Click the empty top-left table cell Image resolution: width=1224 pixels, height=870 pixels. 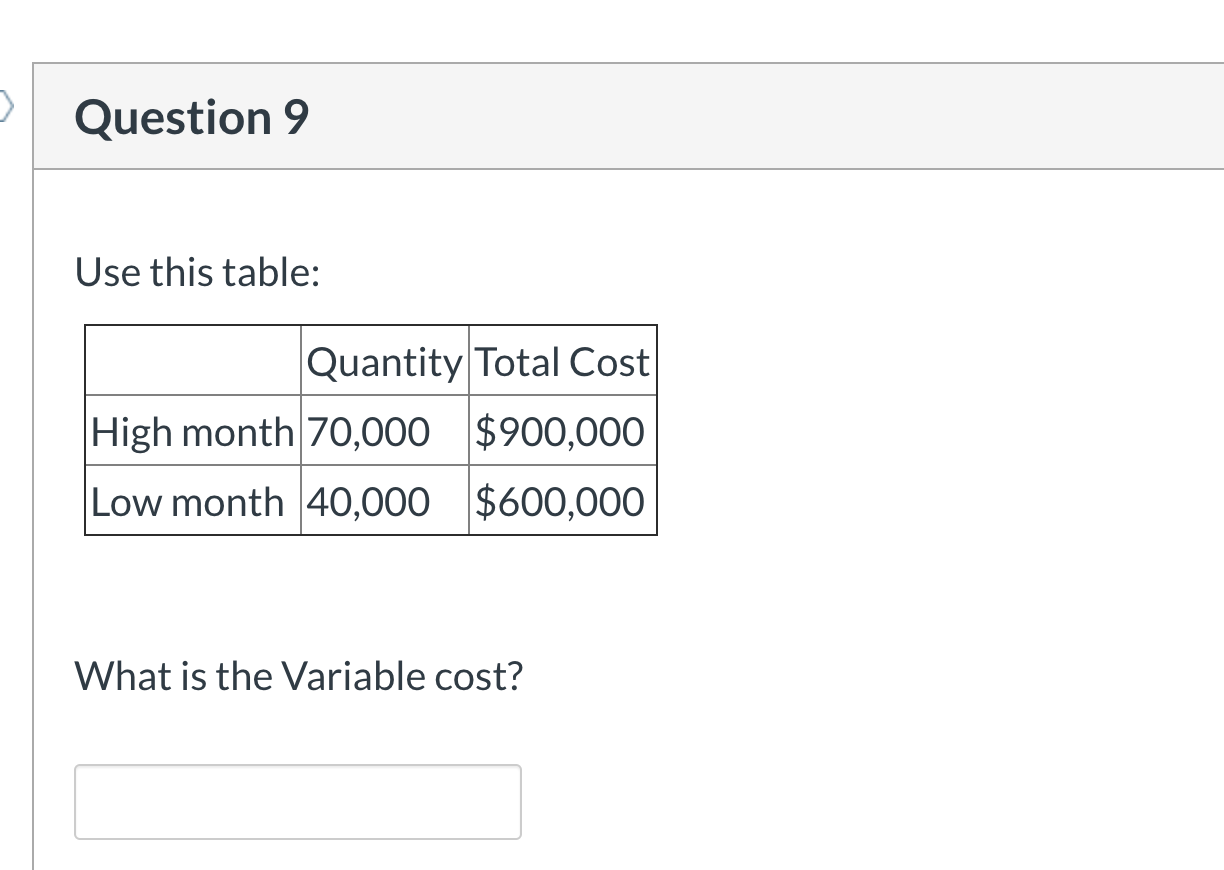click(x=192, y=362)
